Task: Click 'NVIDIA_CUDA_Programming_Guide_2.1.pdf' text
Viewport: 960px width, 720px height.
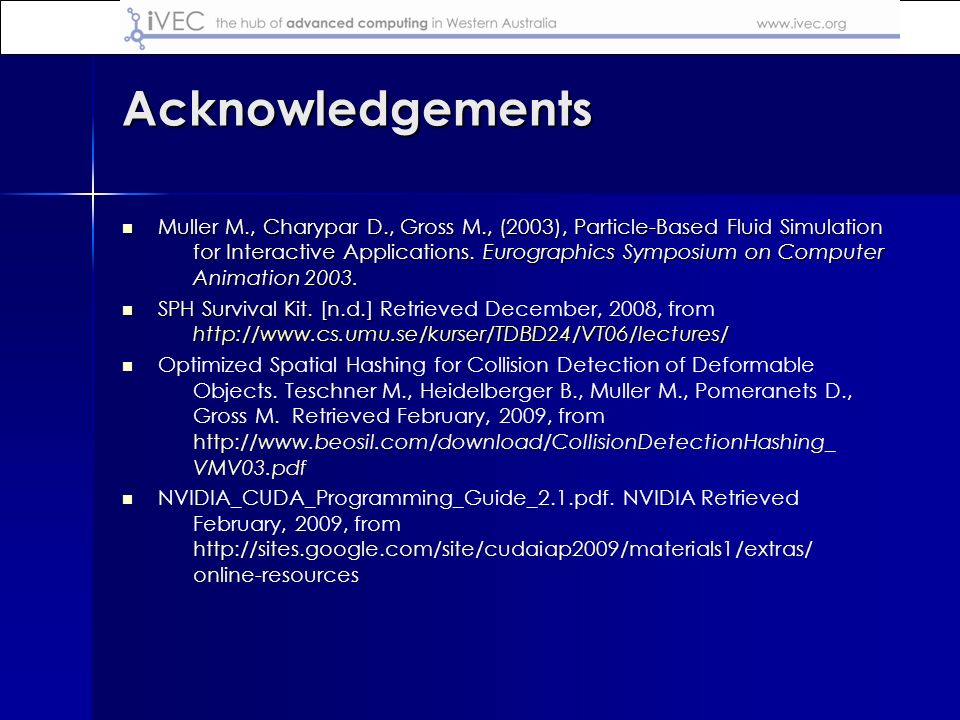Action: click(x=386, y=498)
